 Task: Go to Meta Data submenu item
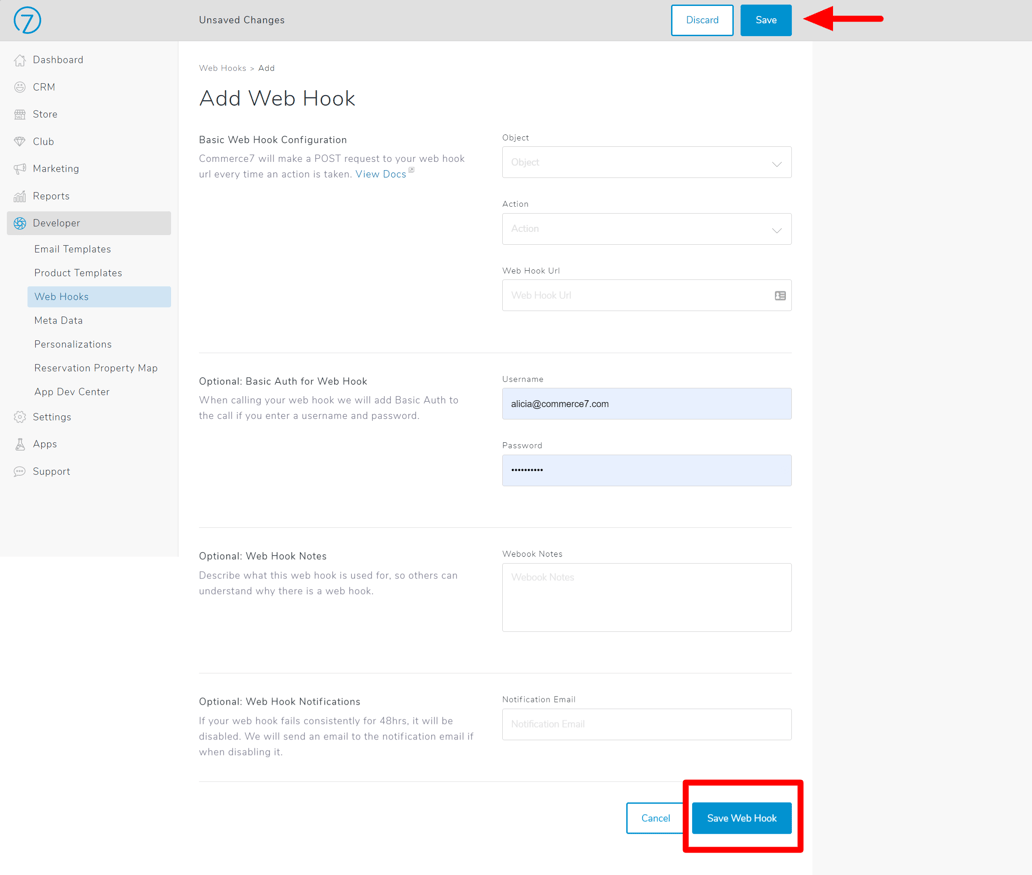click(x=58, y=321)
